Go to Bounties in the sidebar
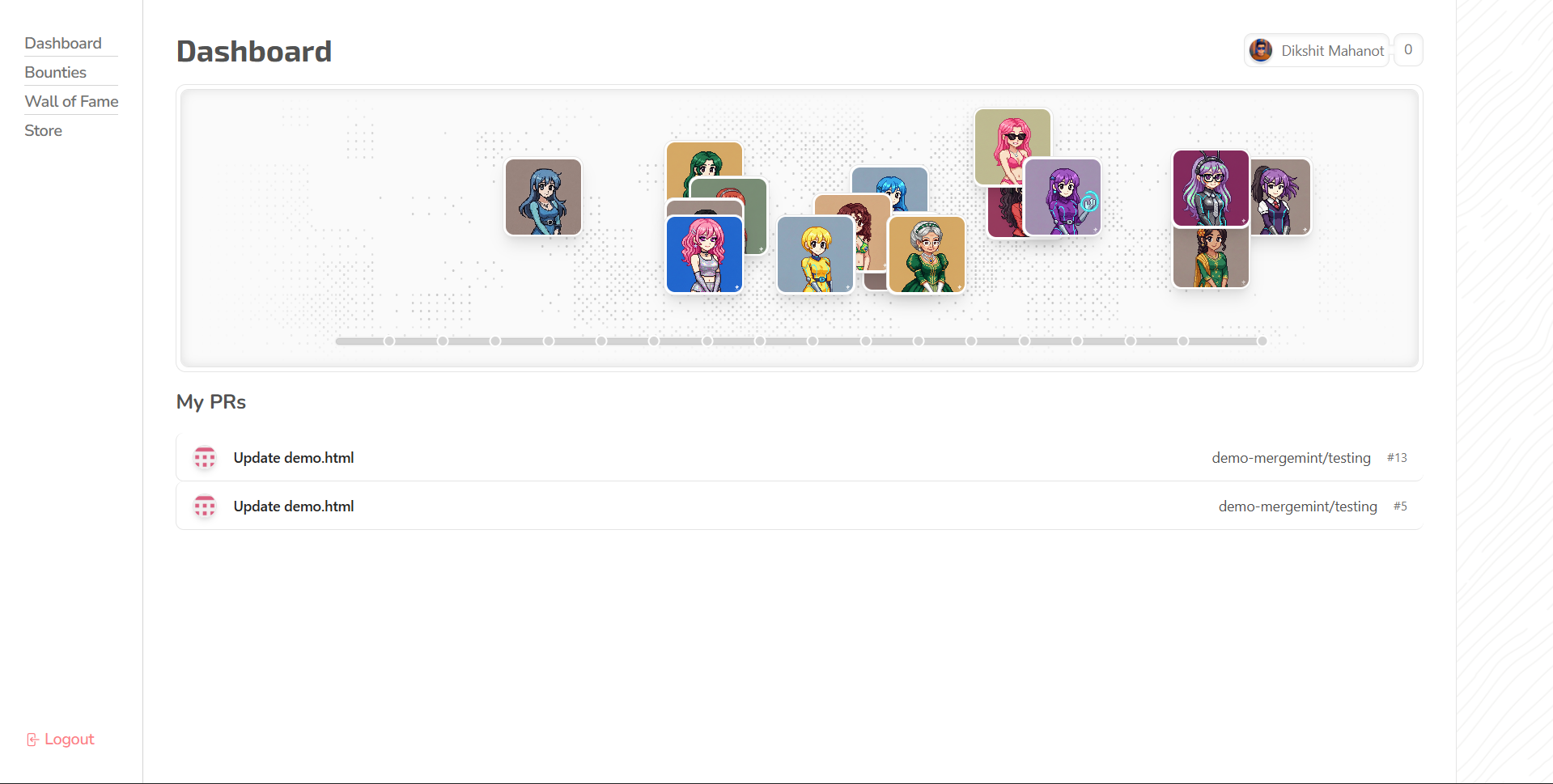 point(55,72)
